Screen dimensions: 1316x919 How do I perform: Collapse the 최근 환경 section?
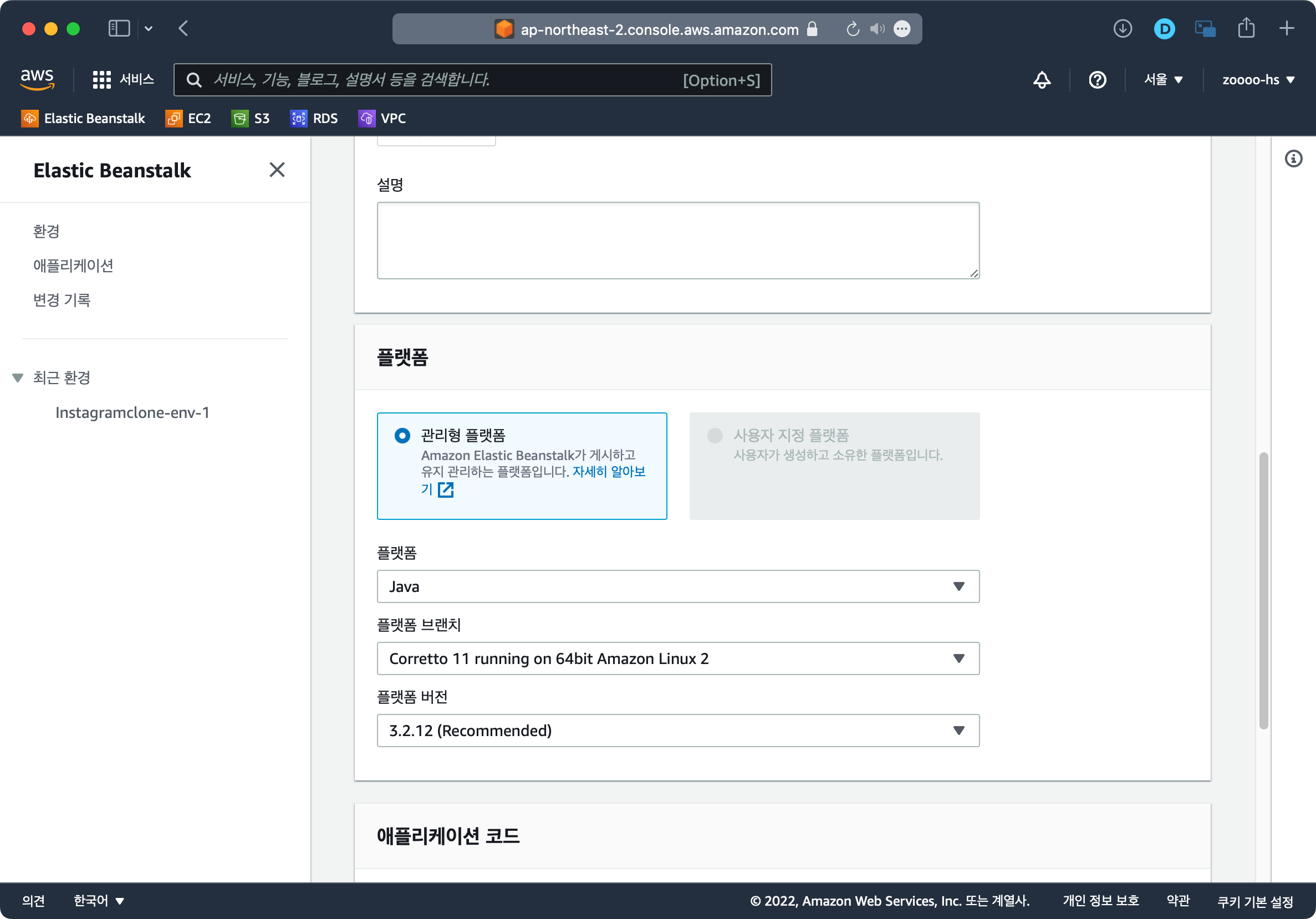click(x=18, y=377)
